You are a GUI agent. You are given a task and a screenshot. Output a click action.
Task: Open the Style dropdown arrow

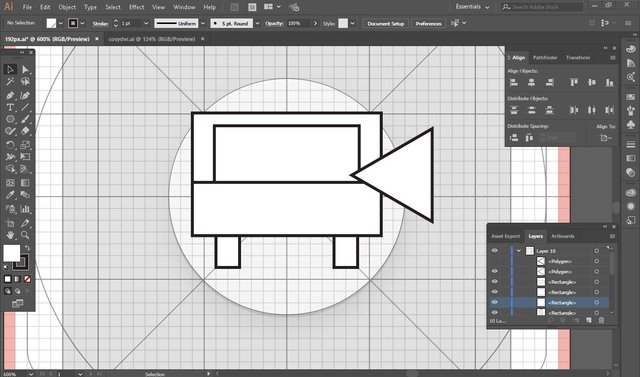click(352, 24)
